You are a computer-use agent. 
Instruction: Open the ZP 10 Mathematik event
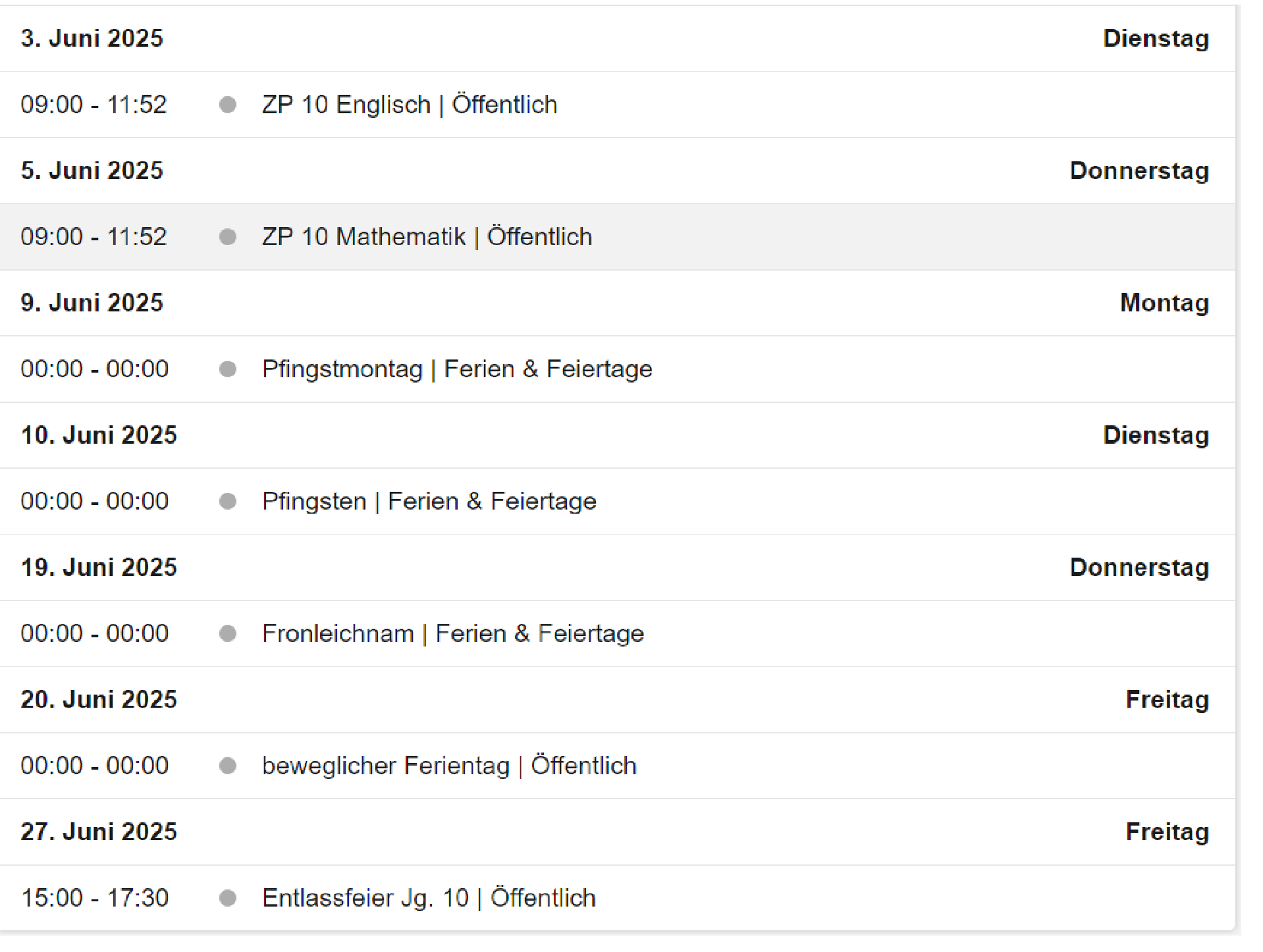coord(427,237)
